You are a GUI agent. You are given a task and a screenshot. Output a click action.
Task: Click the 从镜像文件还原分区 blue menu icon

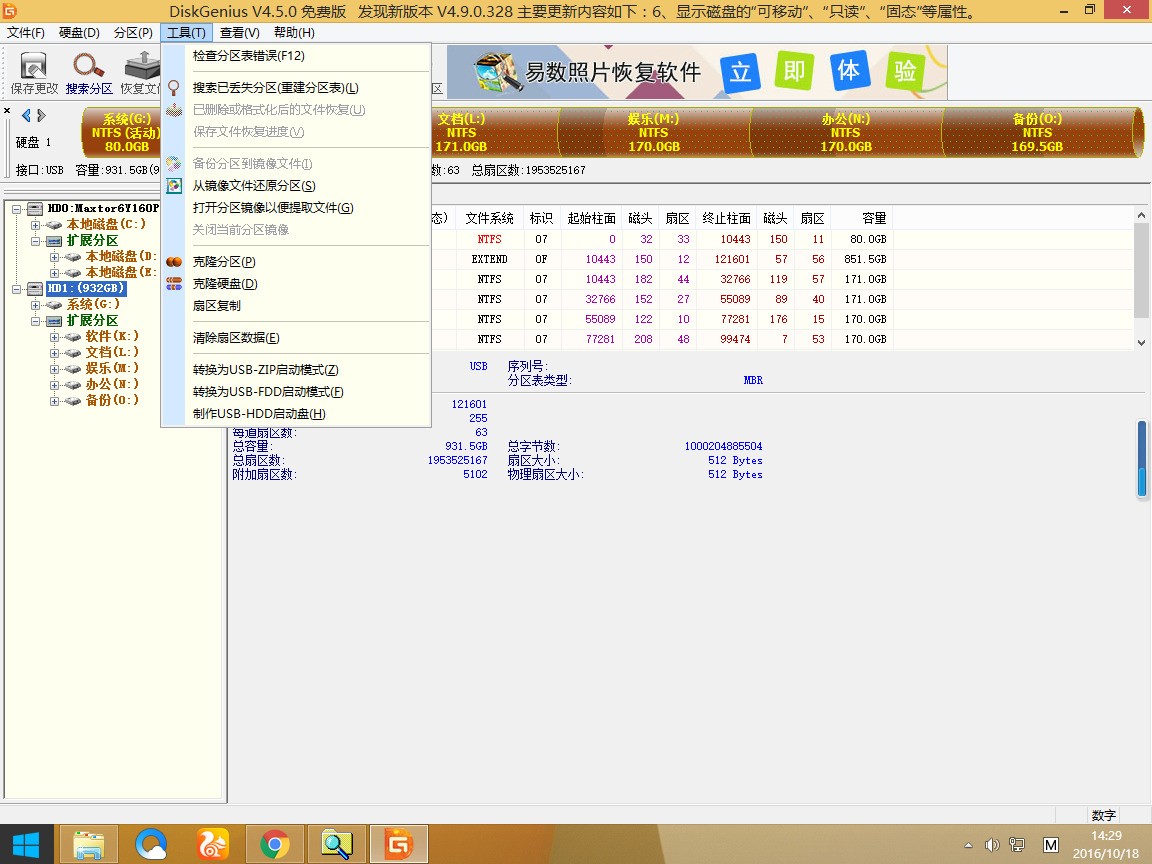(172, 186)
